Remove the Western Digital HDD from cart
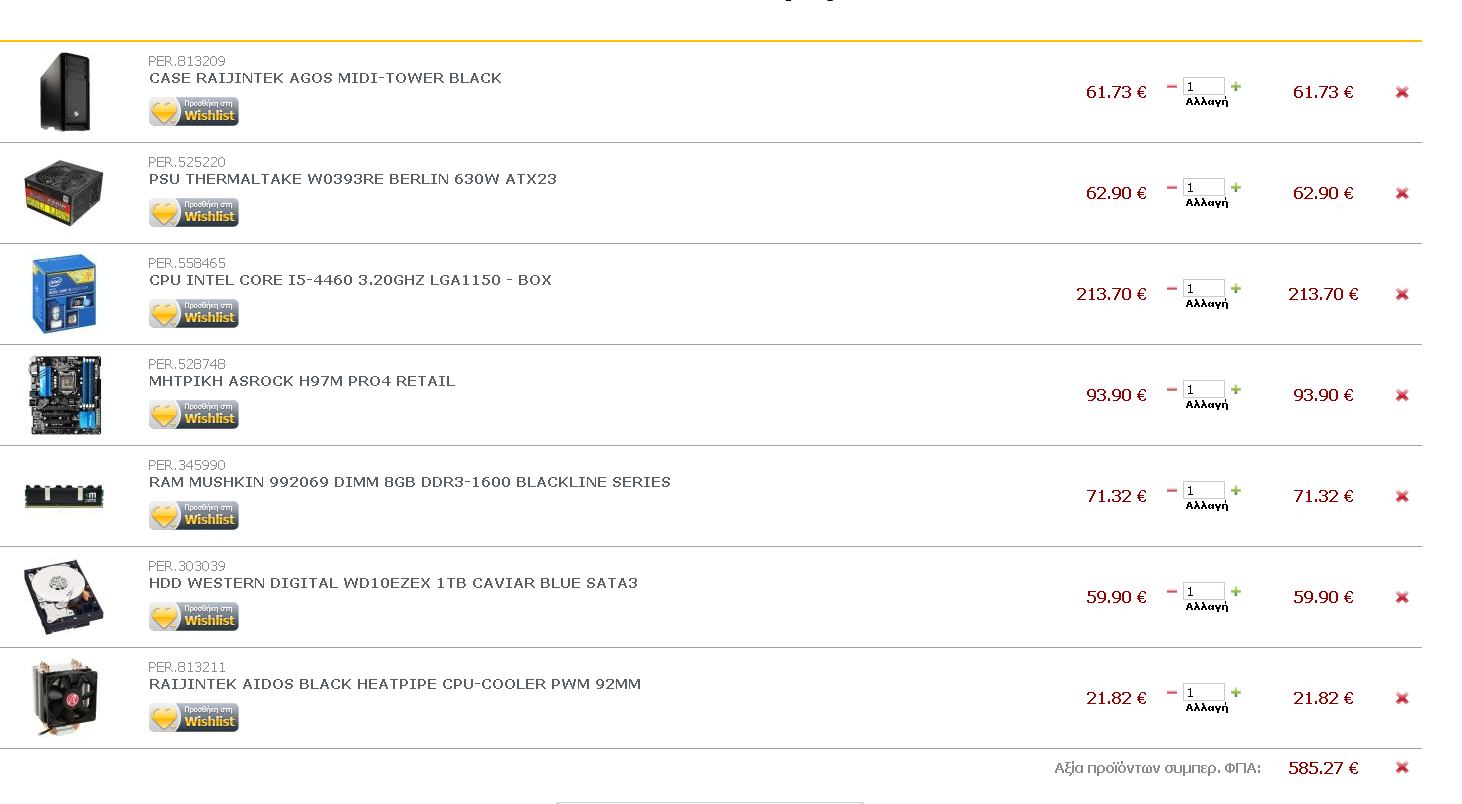 (x=1402, y=597)
